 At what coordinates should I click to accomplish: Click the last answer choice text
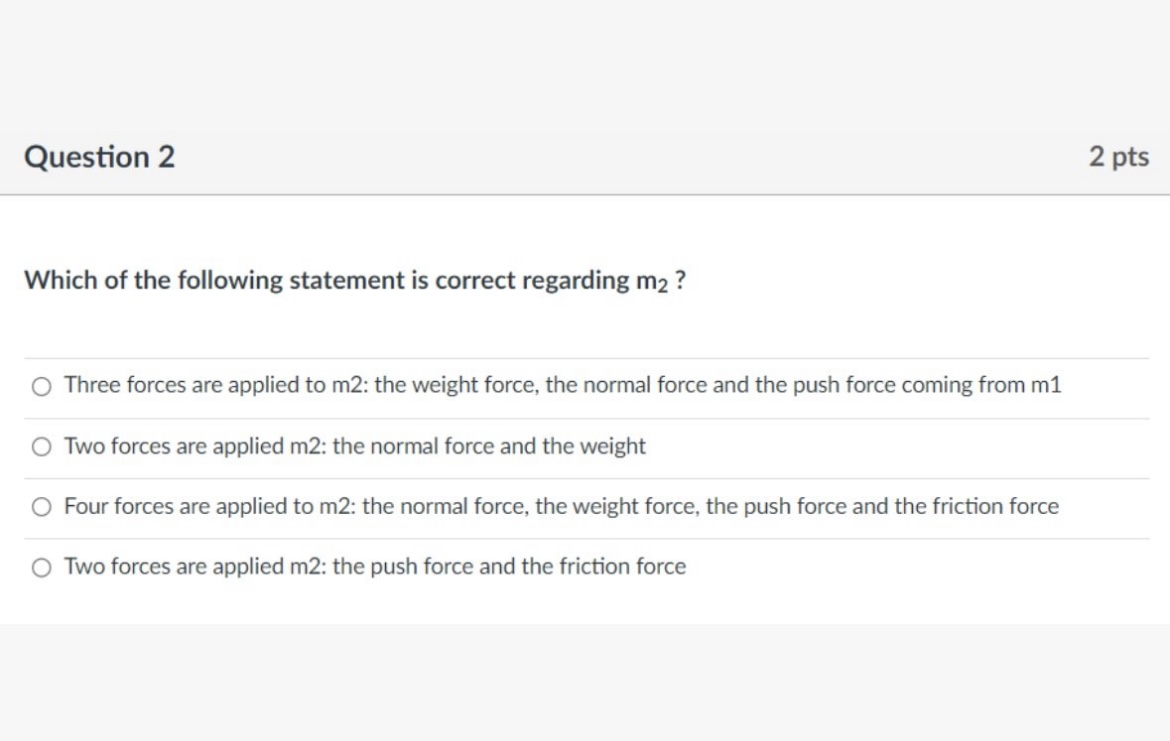tap(374, 566)
